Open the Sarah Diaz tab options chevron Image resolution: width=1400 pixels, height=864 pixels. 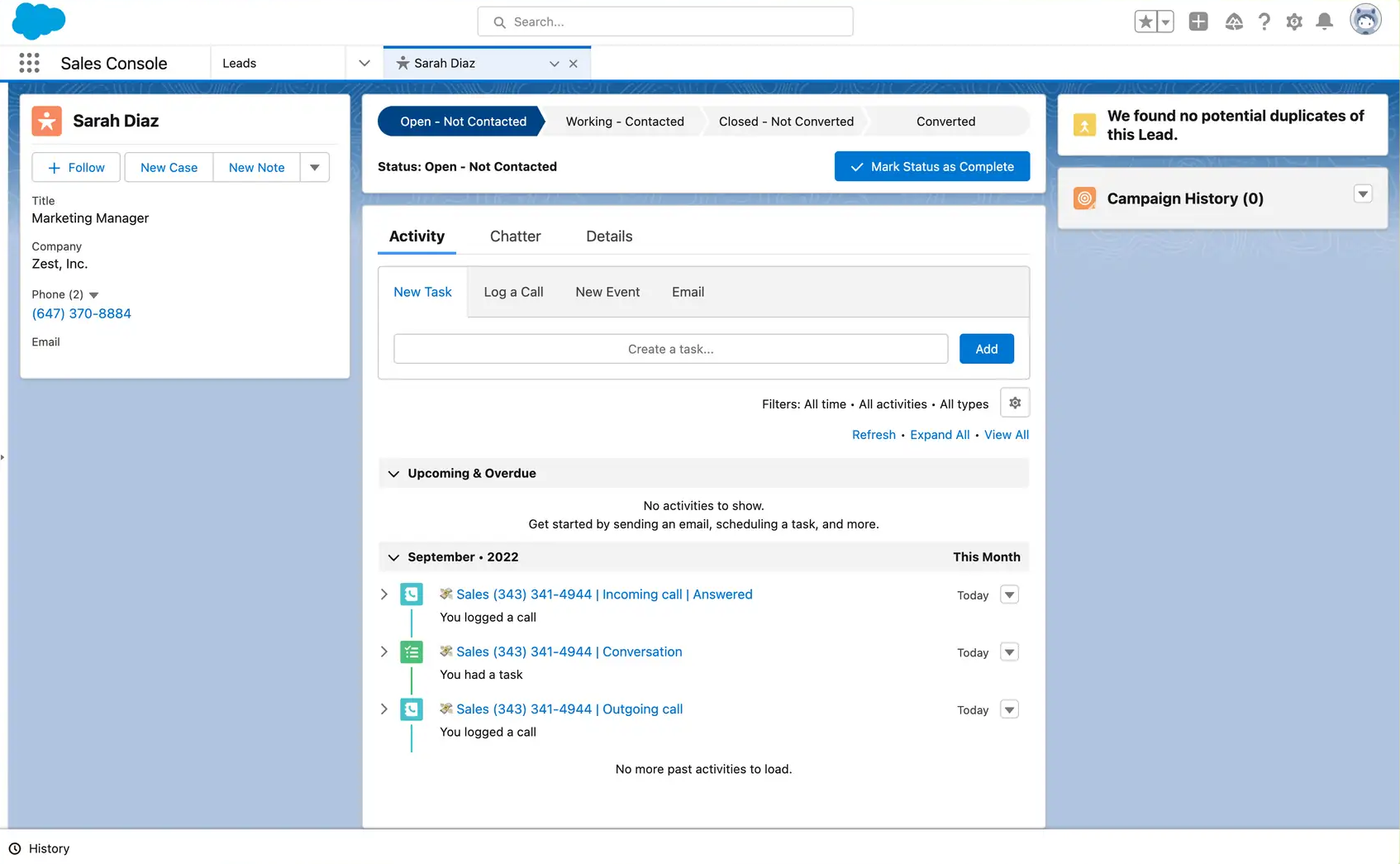tap(554, 64)
